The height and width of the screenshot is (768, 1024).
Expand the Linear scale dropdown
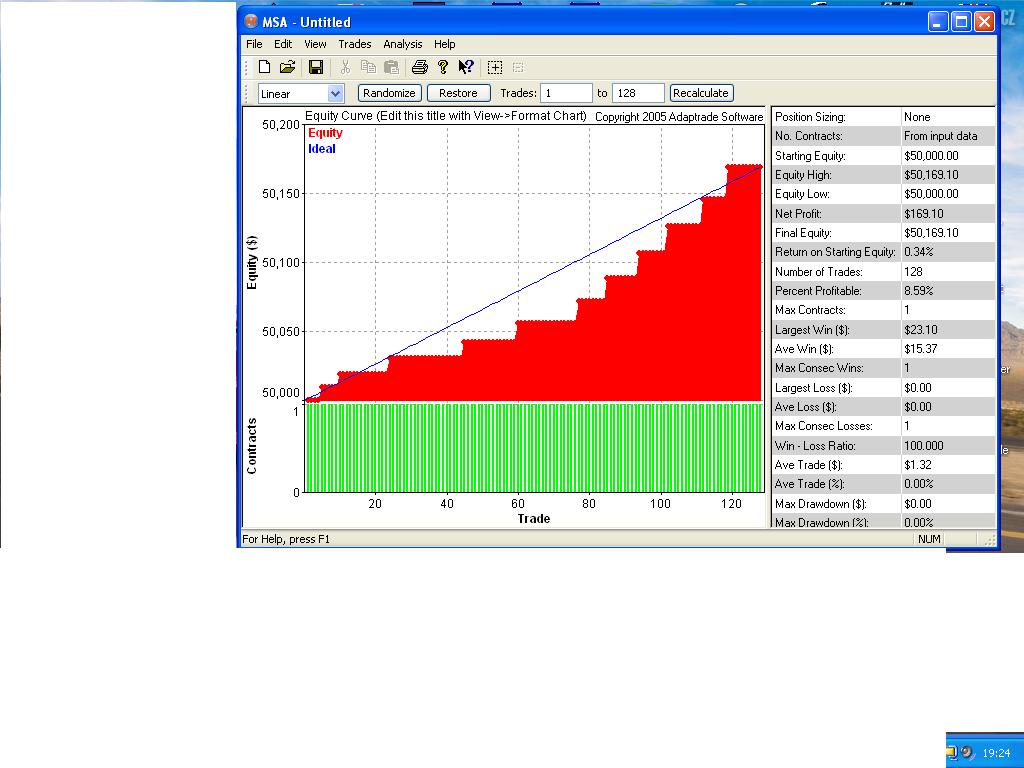pos(335,93)
